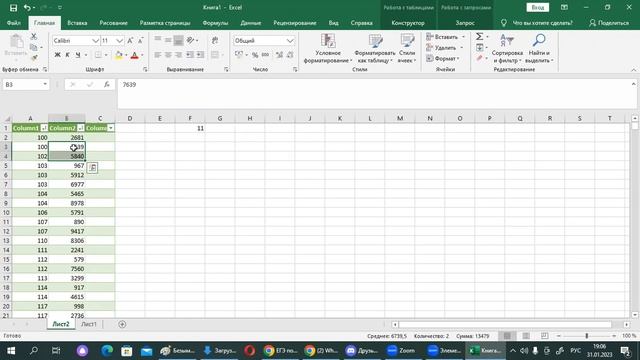Undo the last action
The image size is (640, 360).
[x=27, y=8]
